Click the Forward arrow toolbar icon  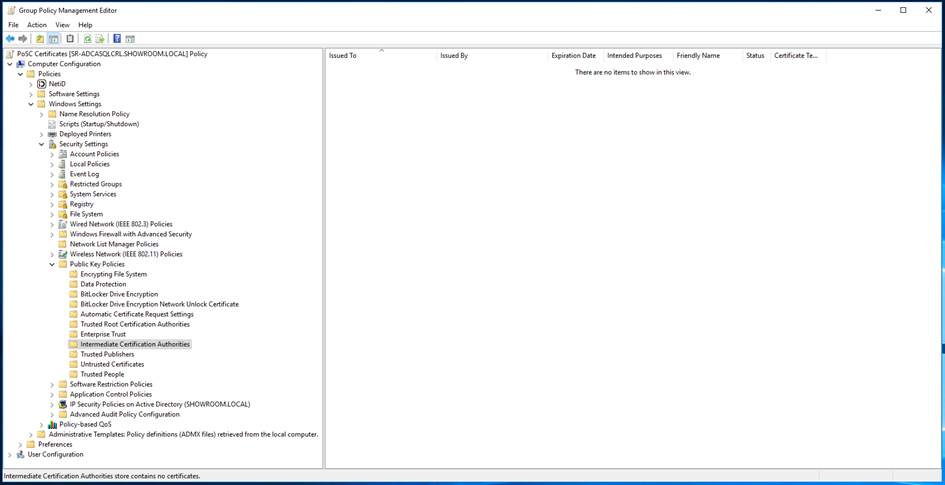tap(23, 39)
